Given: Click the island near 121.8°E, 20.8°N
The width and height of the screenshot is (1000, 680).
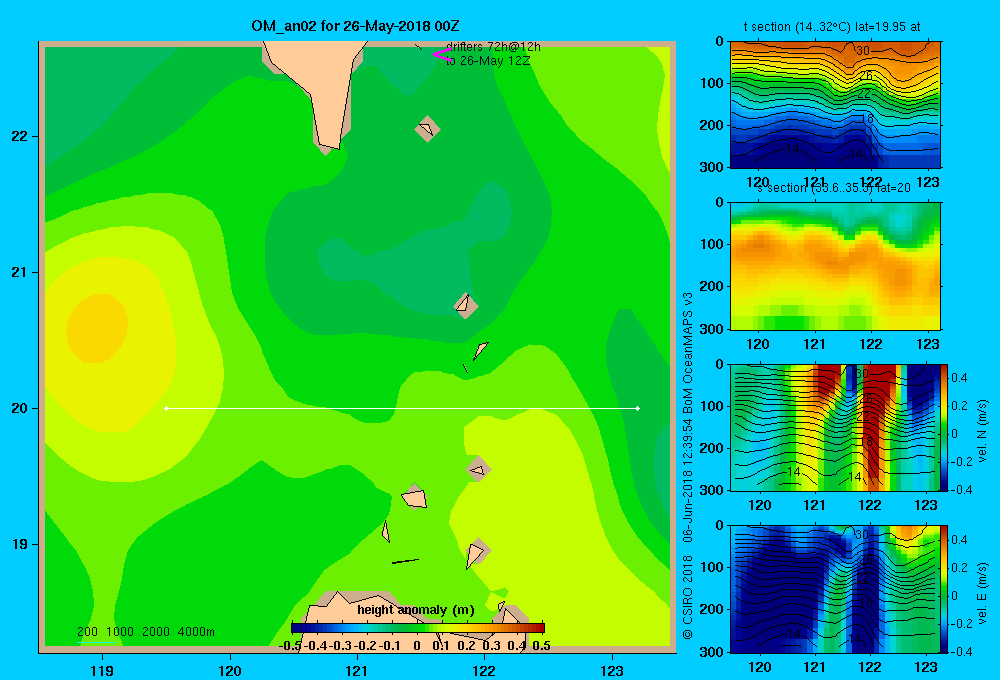Looking at the screenshot, I should (465, 306).
